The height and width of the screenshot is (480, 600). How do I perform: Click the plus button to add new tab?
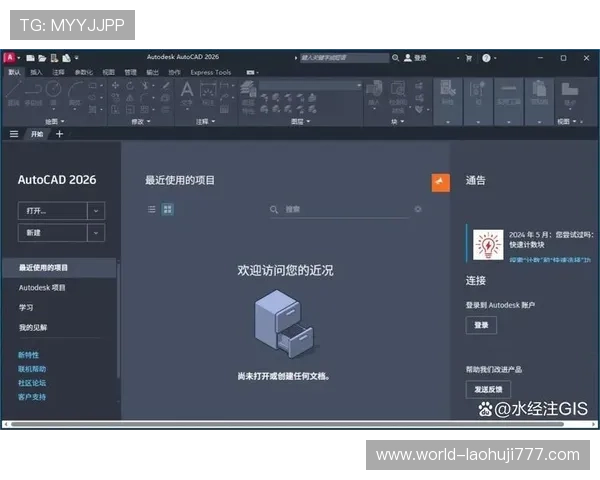[x=59, y=134]
